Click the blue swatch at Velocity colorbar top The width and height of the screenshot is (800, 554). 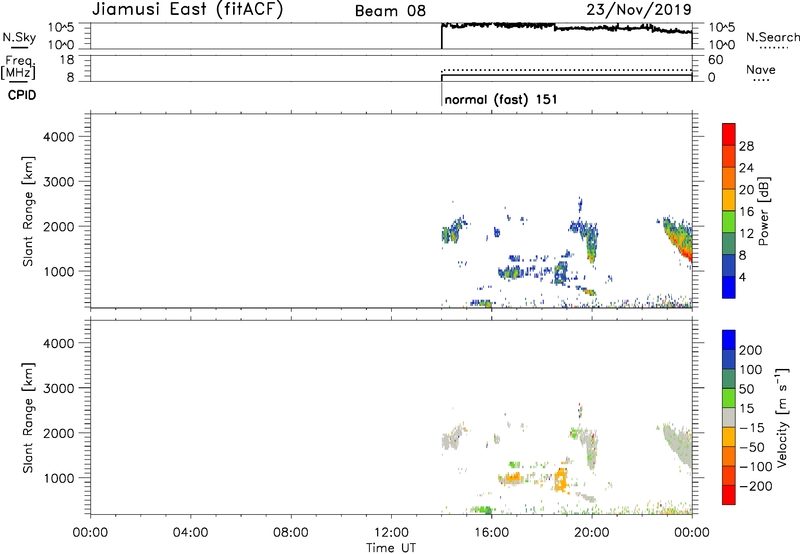729,340
